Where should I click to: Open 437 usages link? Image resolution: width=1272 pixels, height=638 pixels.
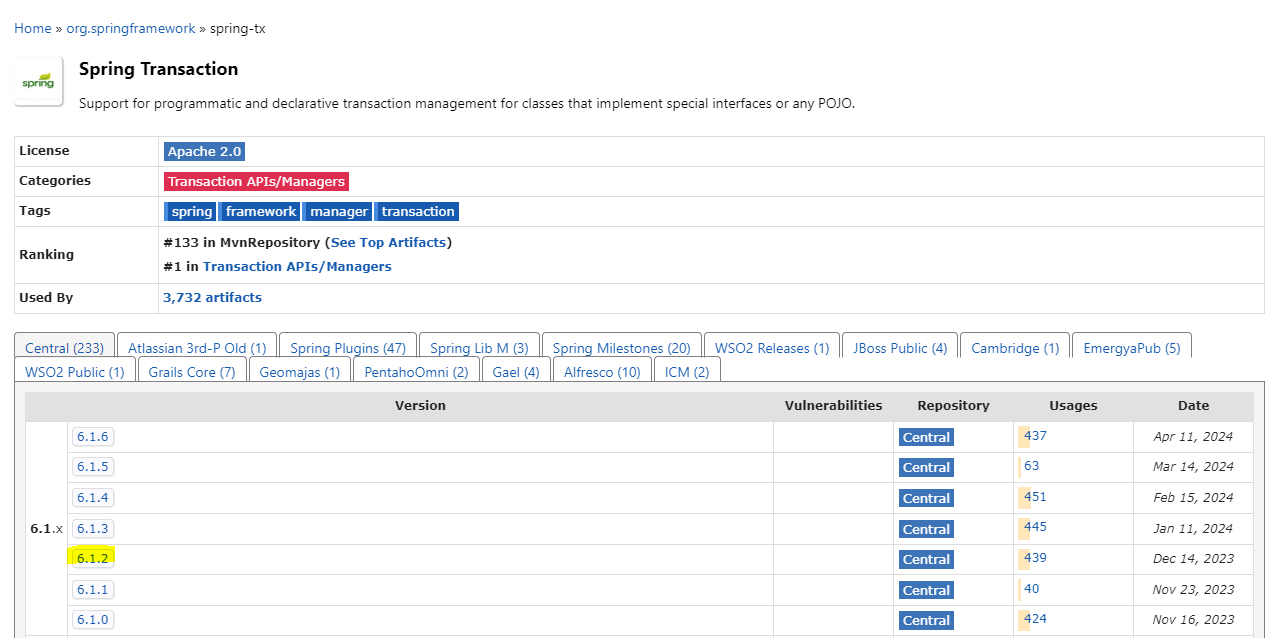pyautogui.click(x=1035, y=436)
